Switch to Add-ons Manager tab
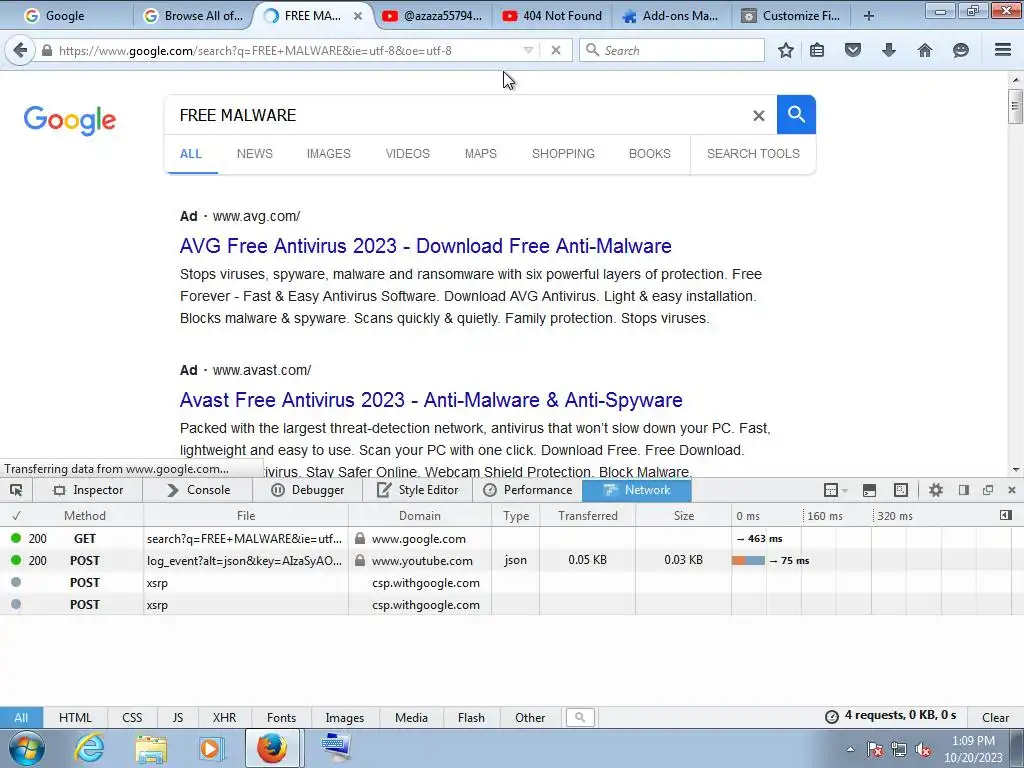 pyautogui.click(x=671, y=16)
